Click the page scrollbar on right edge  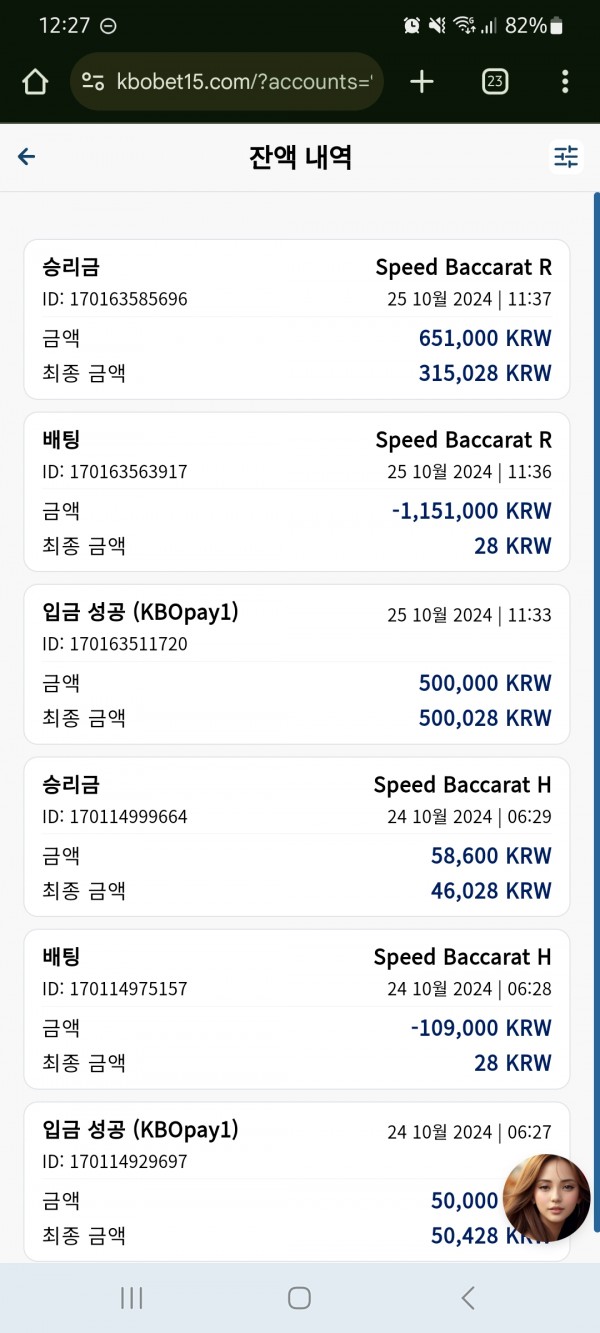tap(596, 710)
